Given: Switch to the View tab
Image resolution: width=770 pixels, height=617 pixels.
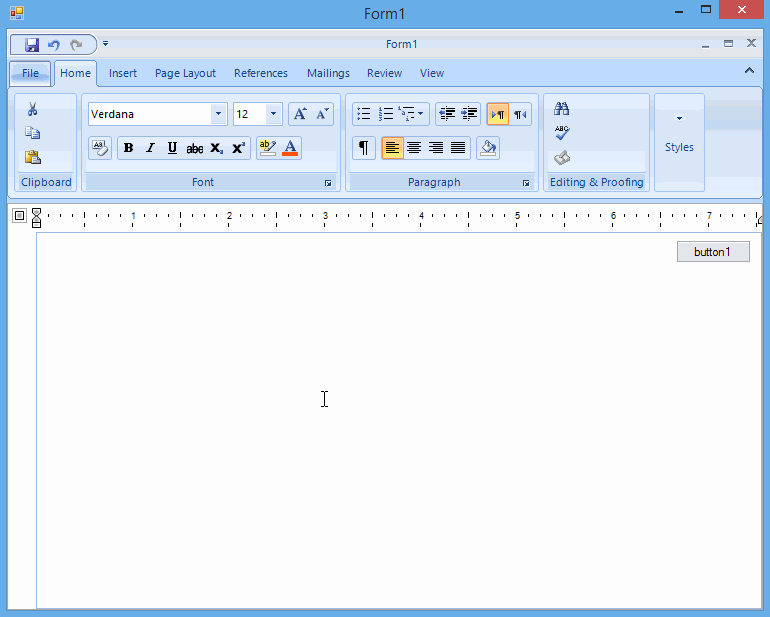Looking at the screenshot, I should (432, 73).
